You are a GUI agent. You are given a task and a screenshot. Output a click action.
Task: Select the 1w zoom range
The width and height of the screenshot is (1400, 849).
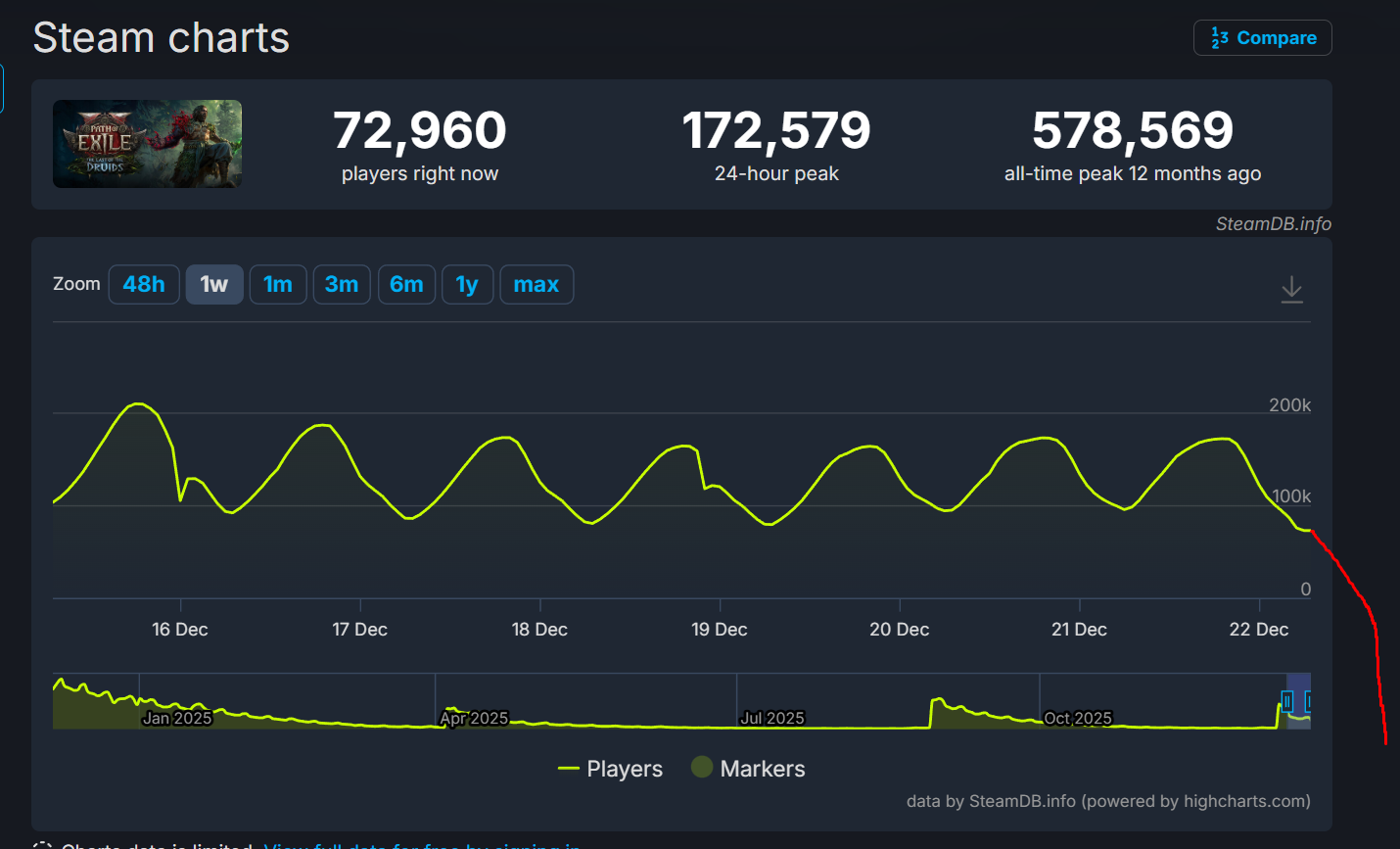click(x=214, y=285)
